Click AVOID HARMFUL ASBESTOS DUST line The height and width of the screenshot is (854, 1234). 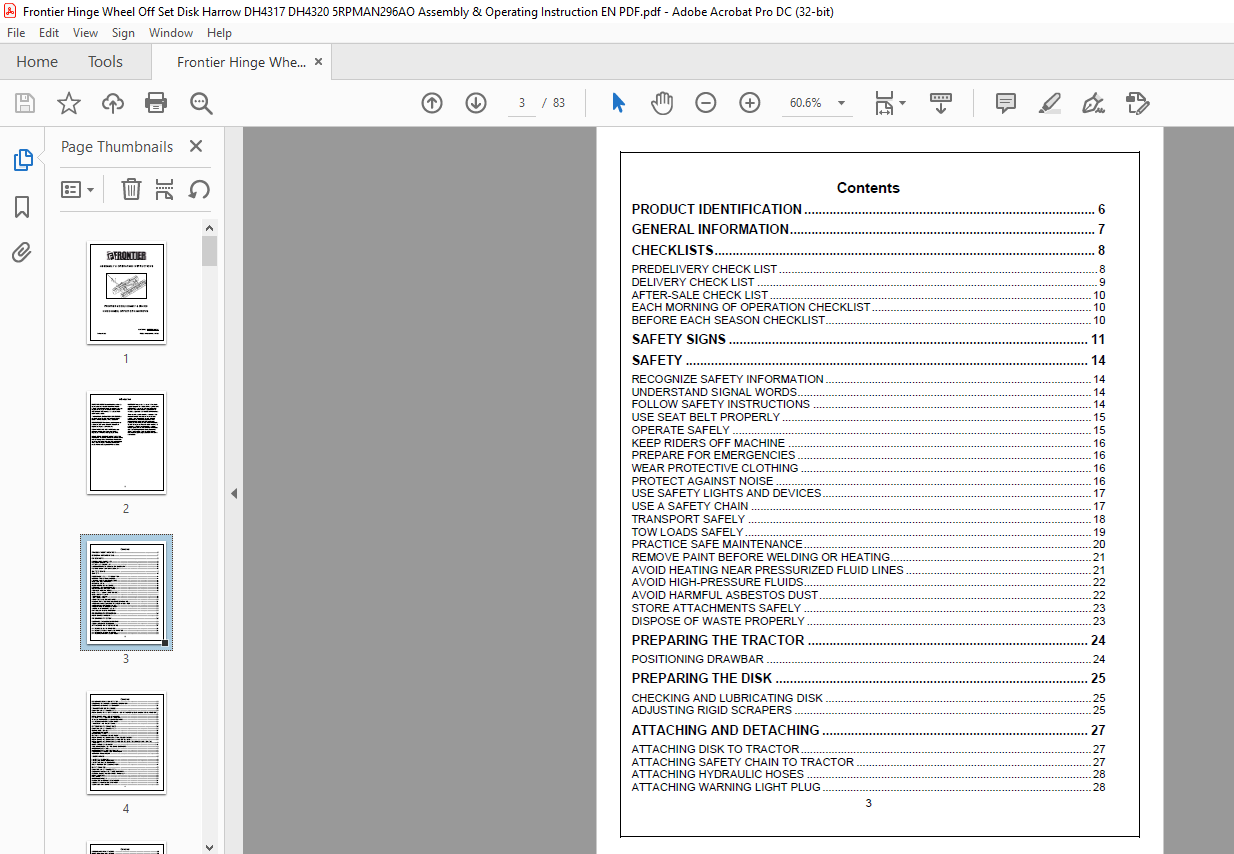pyautogui.click(x=868, y=596)
